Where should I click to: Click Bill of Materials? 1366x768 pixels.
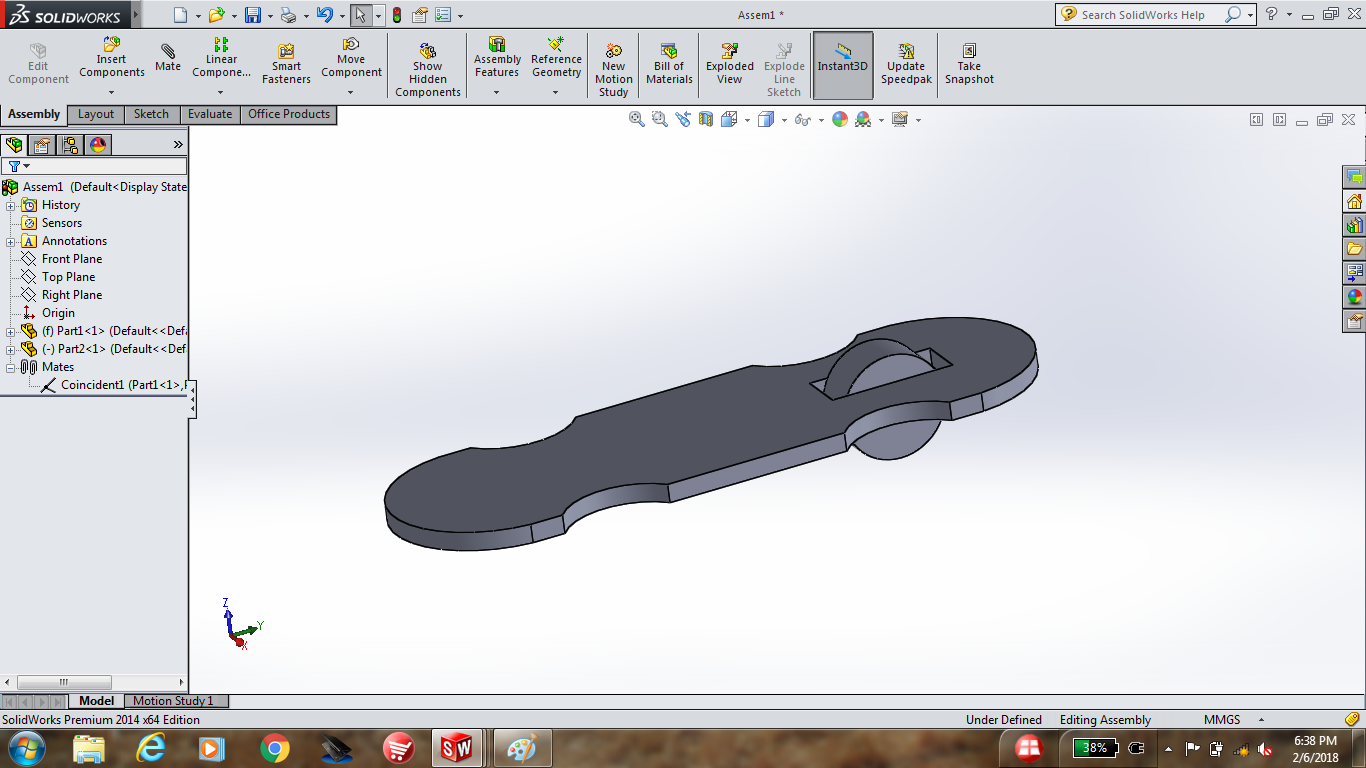(669, 65)
